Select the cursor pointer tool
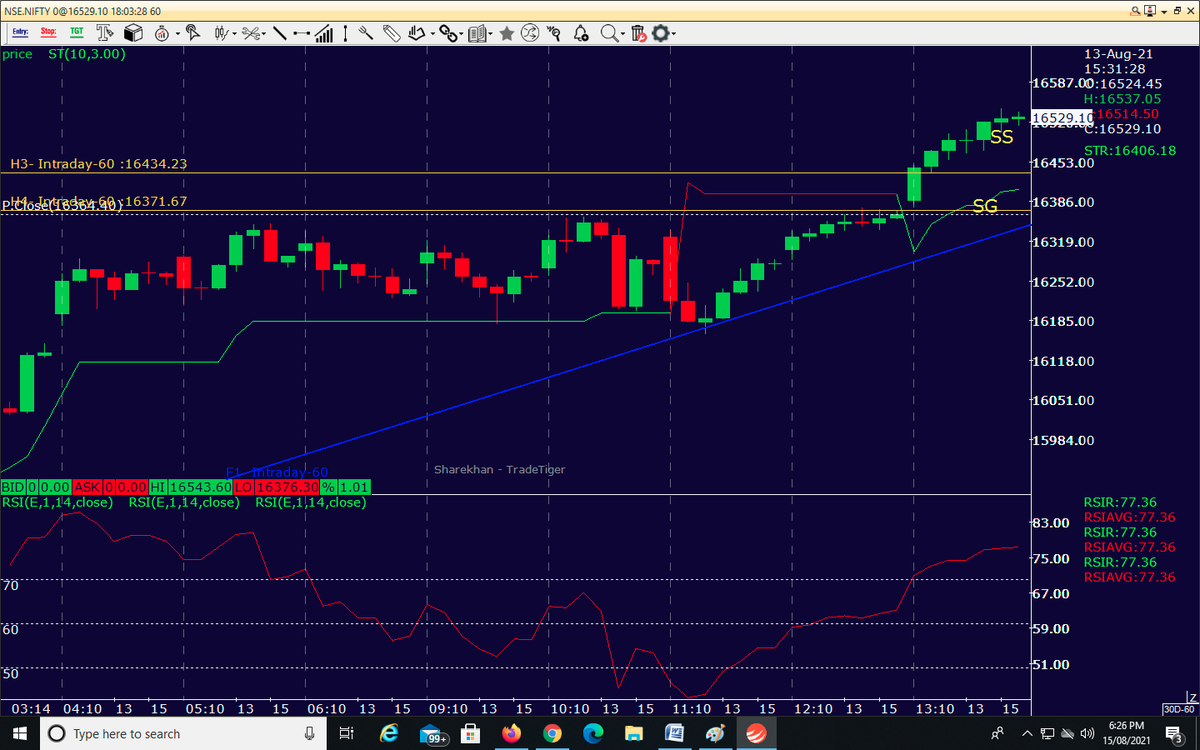The image size is (1200, 750). click(x=191, y=33)
